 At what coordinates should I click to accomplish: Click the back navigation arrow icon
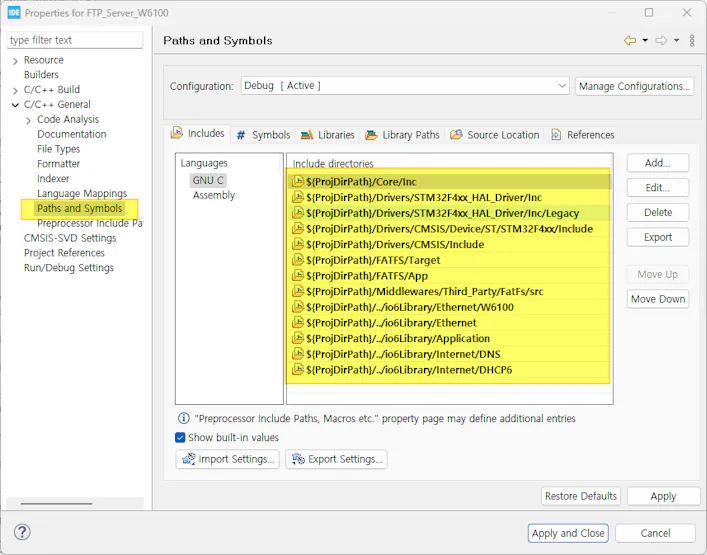point(630,41)
